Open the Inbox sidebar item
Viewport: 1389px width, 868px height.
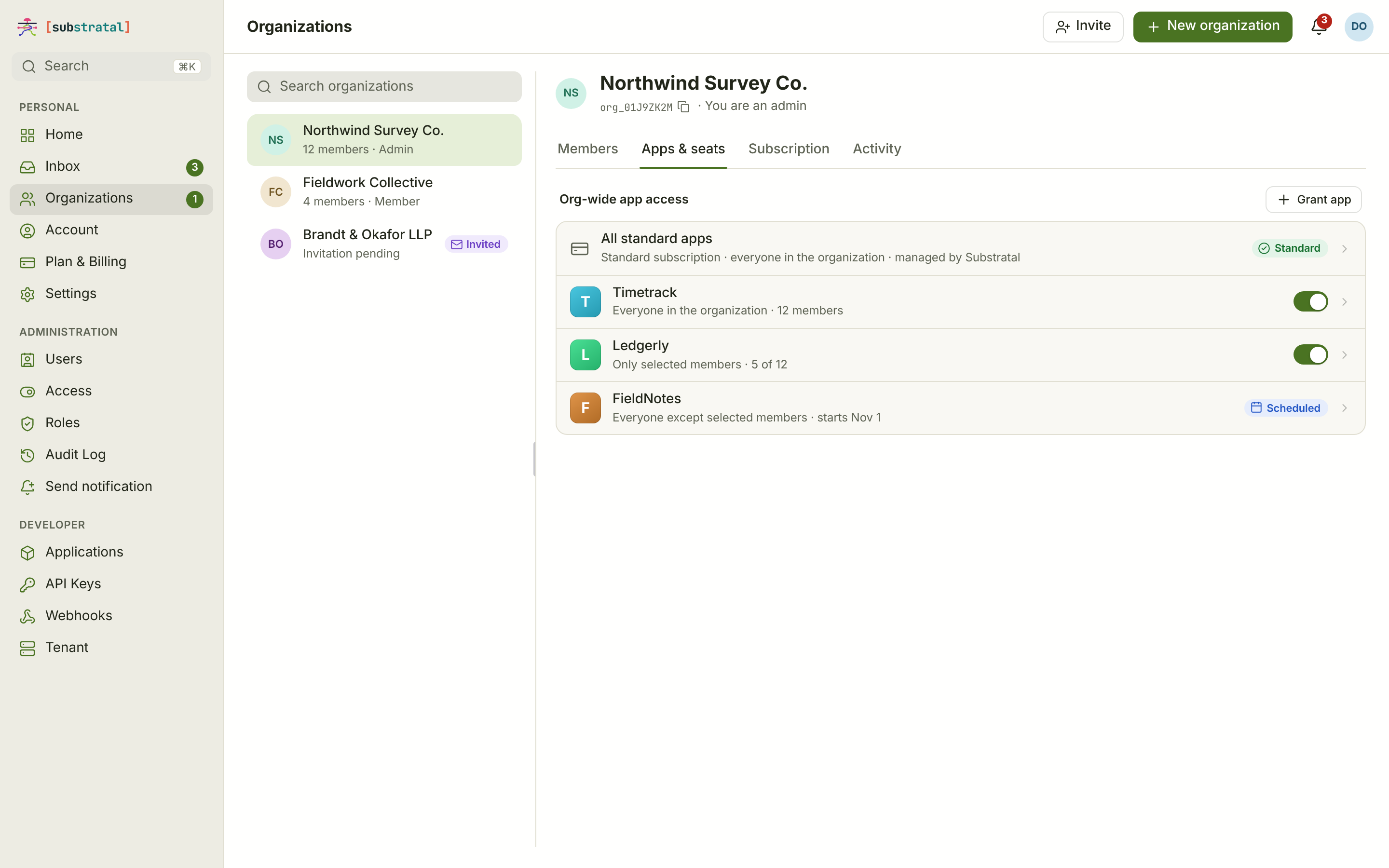(x=111, y=166)
